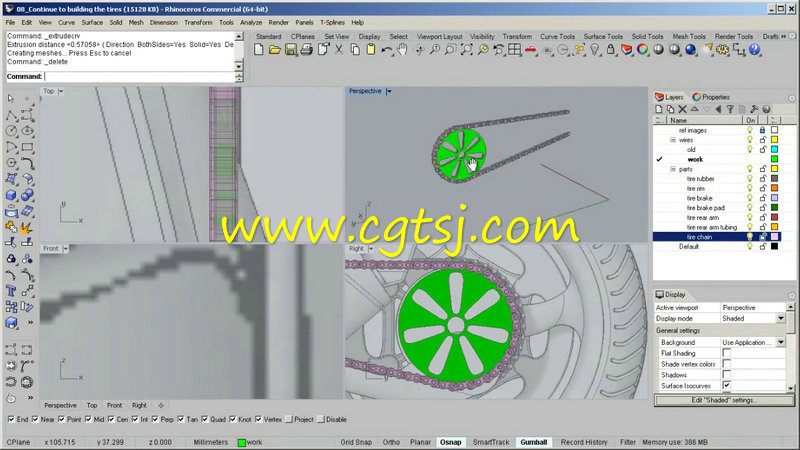Toggle SmartTrack in status bar
The height and width of the screenshot is (450, 800).
(491, 442)
